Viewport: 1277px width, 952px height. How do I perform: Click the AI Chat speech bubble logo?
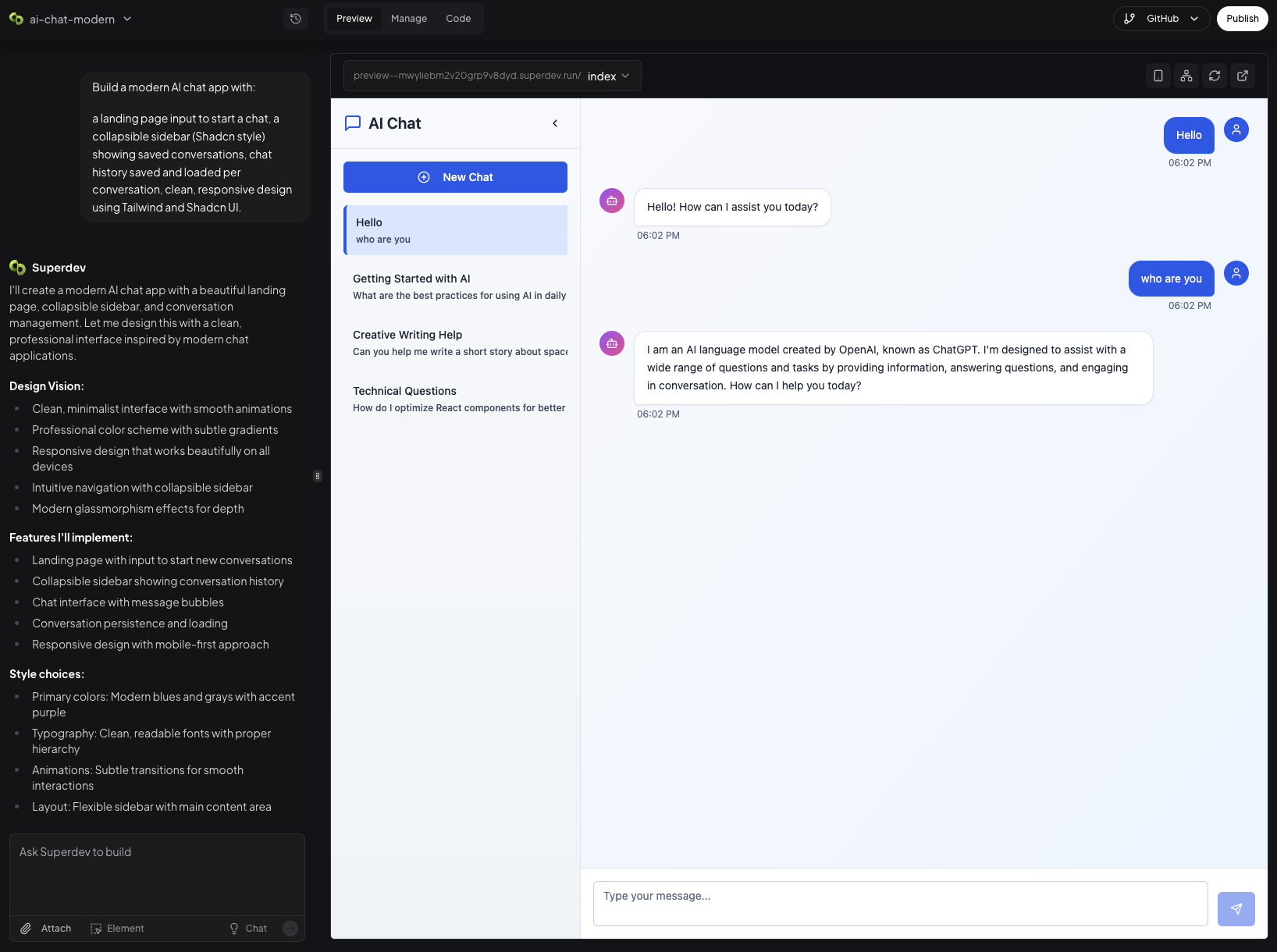pyautogui.click(x=352, y=123)
